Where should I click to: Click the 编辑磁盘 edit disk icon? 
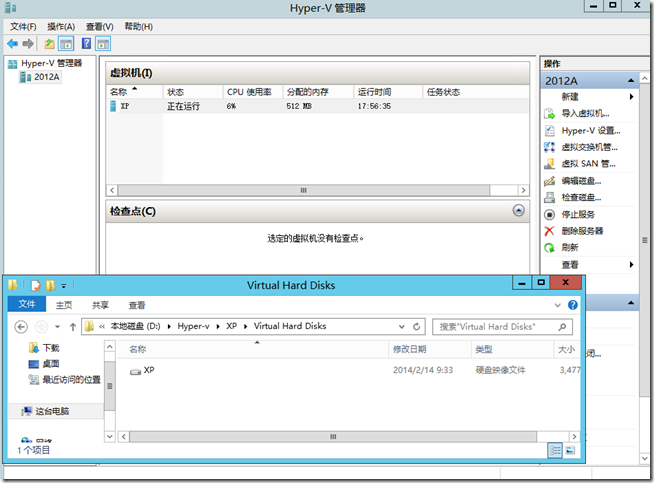click(550, 181)
